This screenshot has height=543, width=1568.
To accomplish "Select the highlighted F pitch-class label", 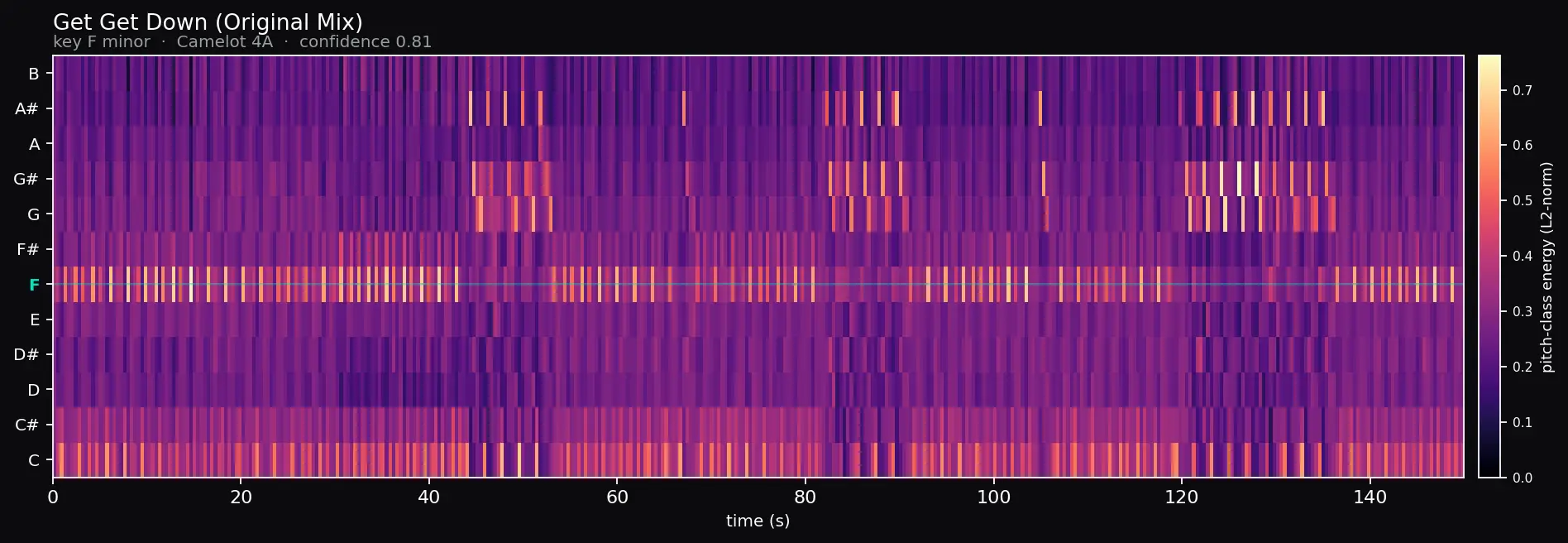I will [34, 285].
